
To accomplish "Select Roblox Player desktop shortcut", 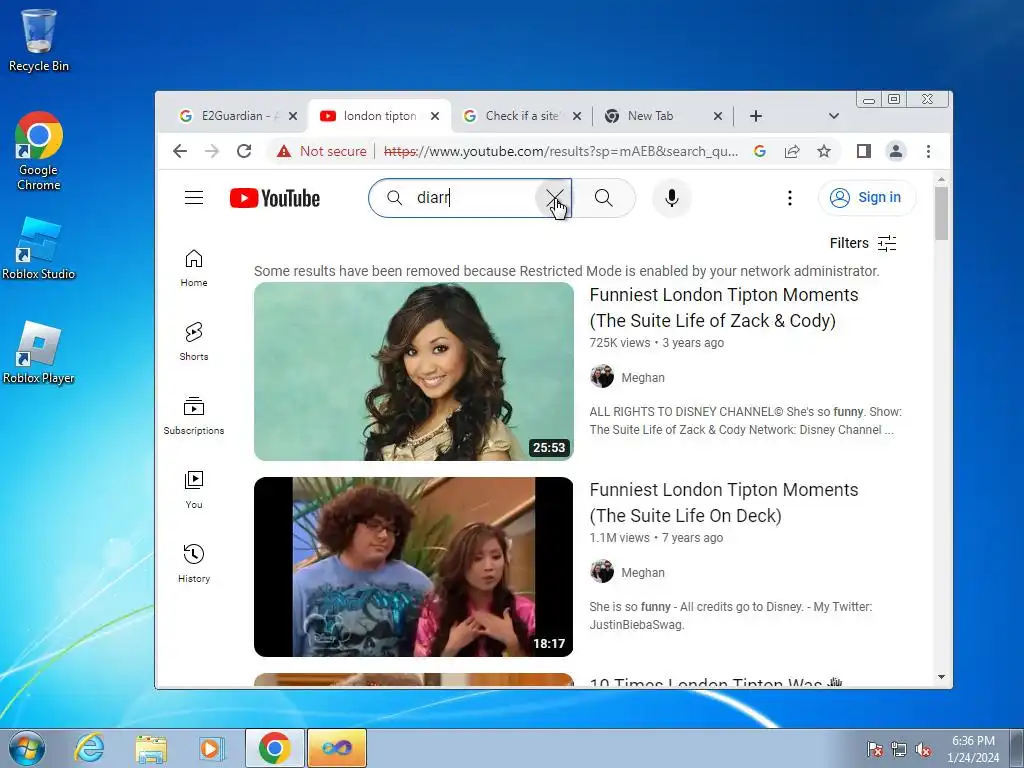I will tap(39, 353).
